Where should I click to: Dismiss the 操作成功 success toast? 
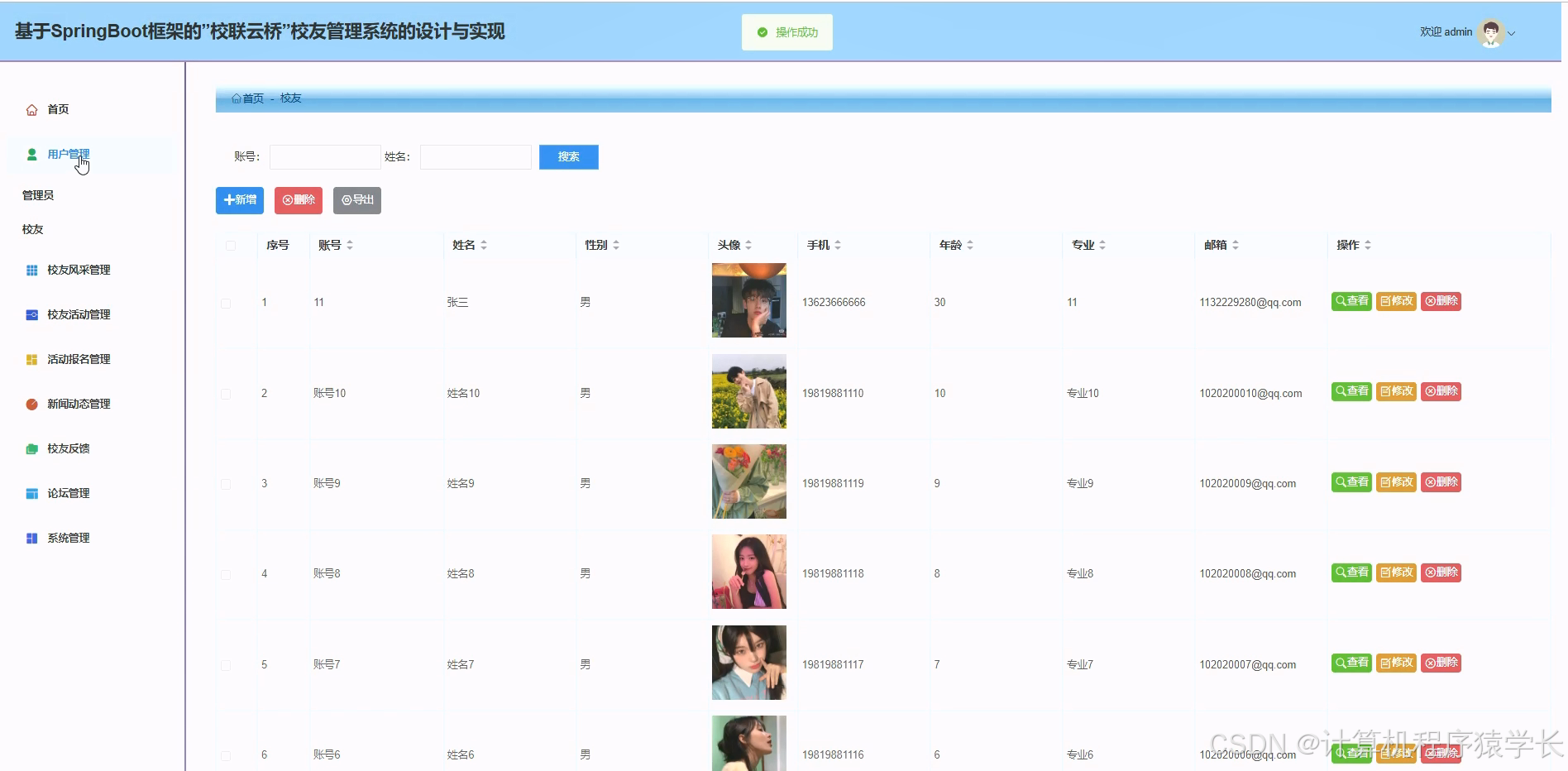pos(786,31)
